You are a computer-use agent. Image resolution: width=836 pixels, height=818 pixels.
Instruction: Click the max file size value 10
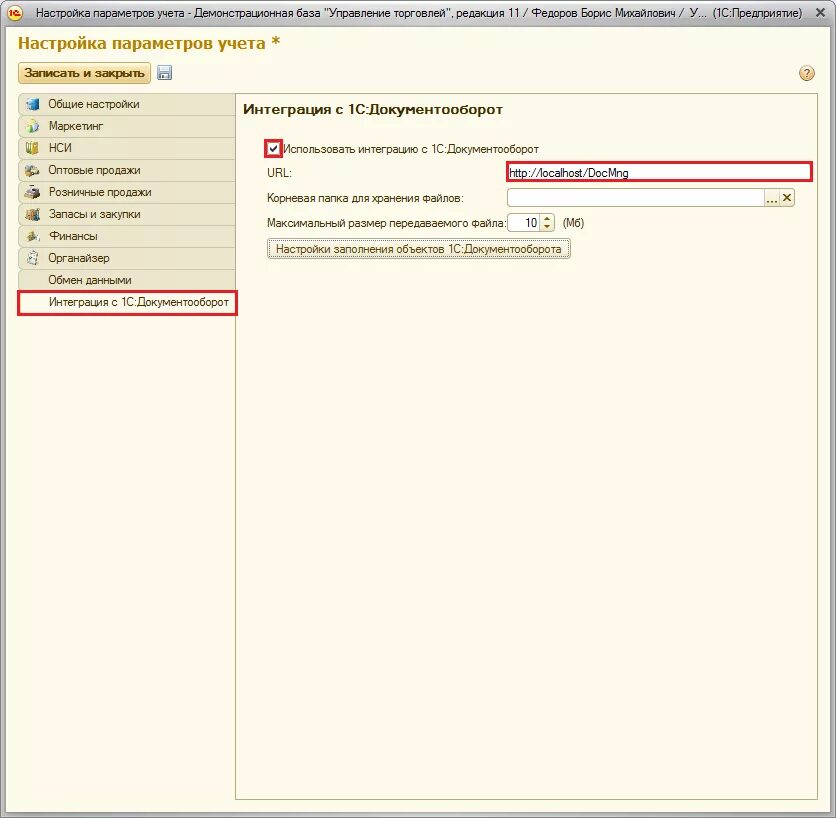click(524, 223)
